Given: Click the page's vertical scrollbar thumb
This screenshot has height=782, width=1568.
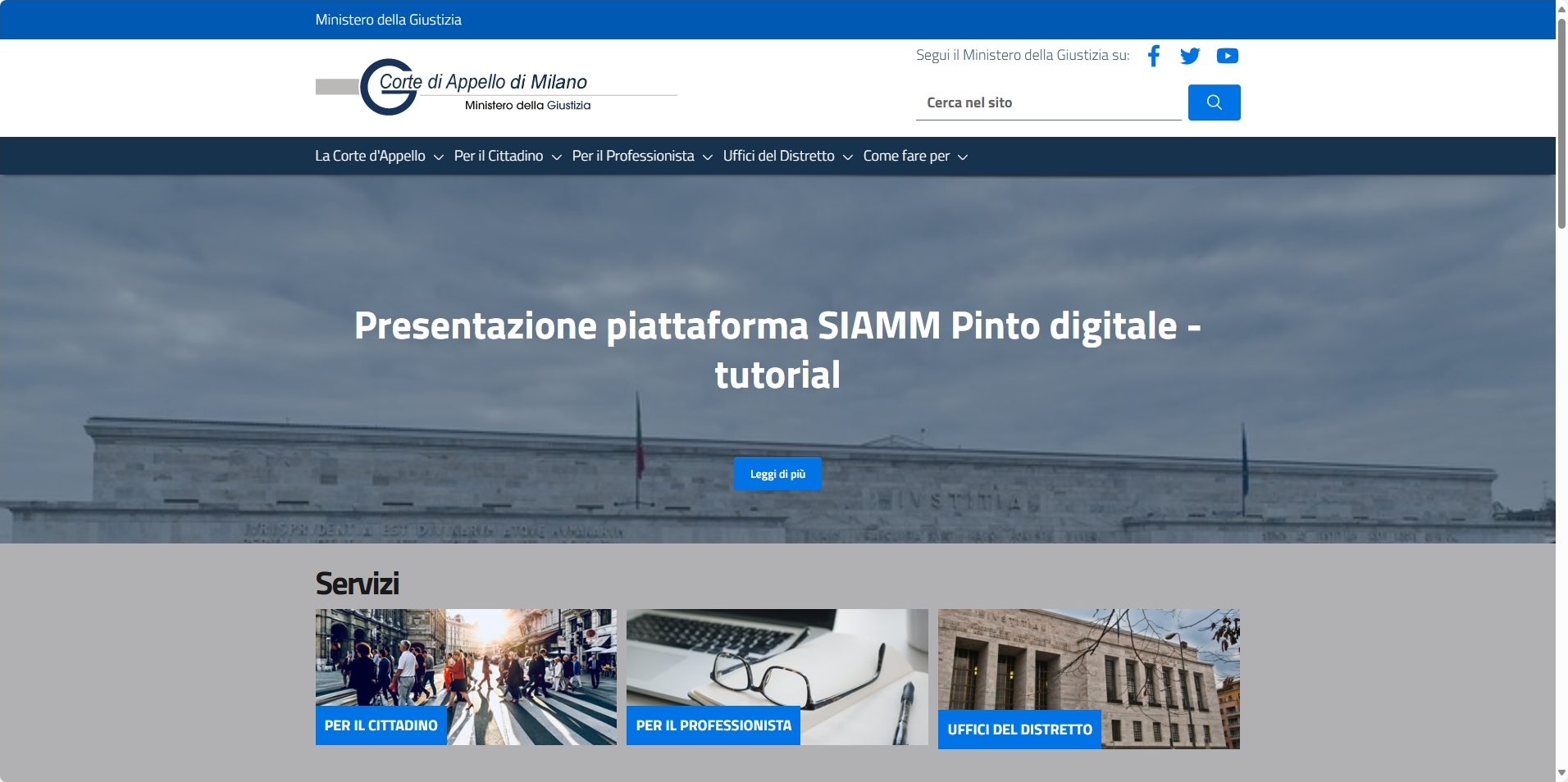Looking at the screenshot, I should (x=1561, y=123).
